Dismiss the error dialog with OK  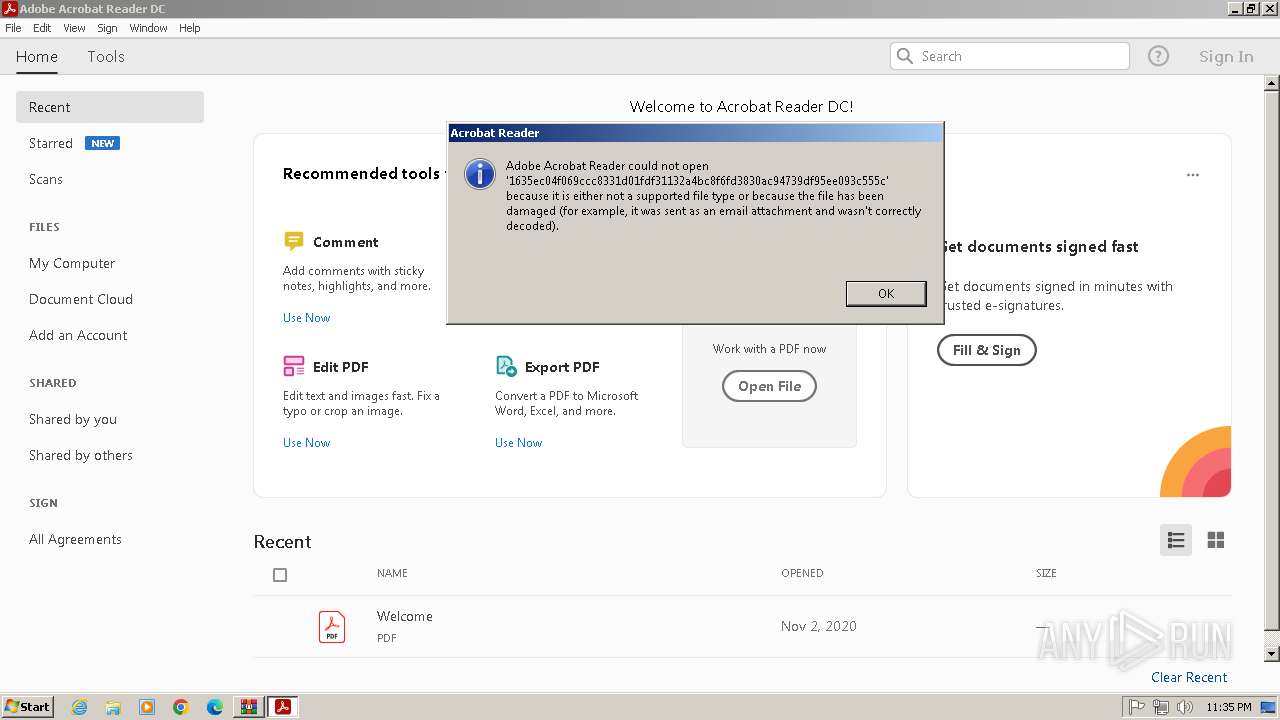tap(886, 293)
